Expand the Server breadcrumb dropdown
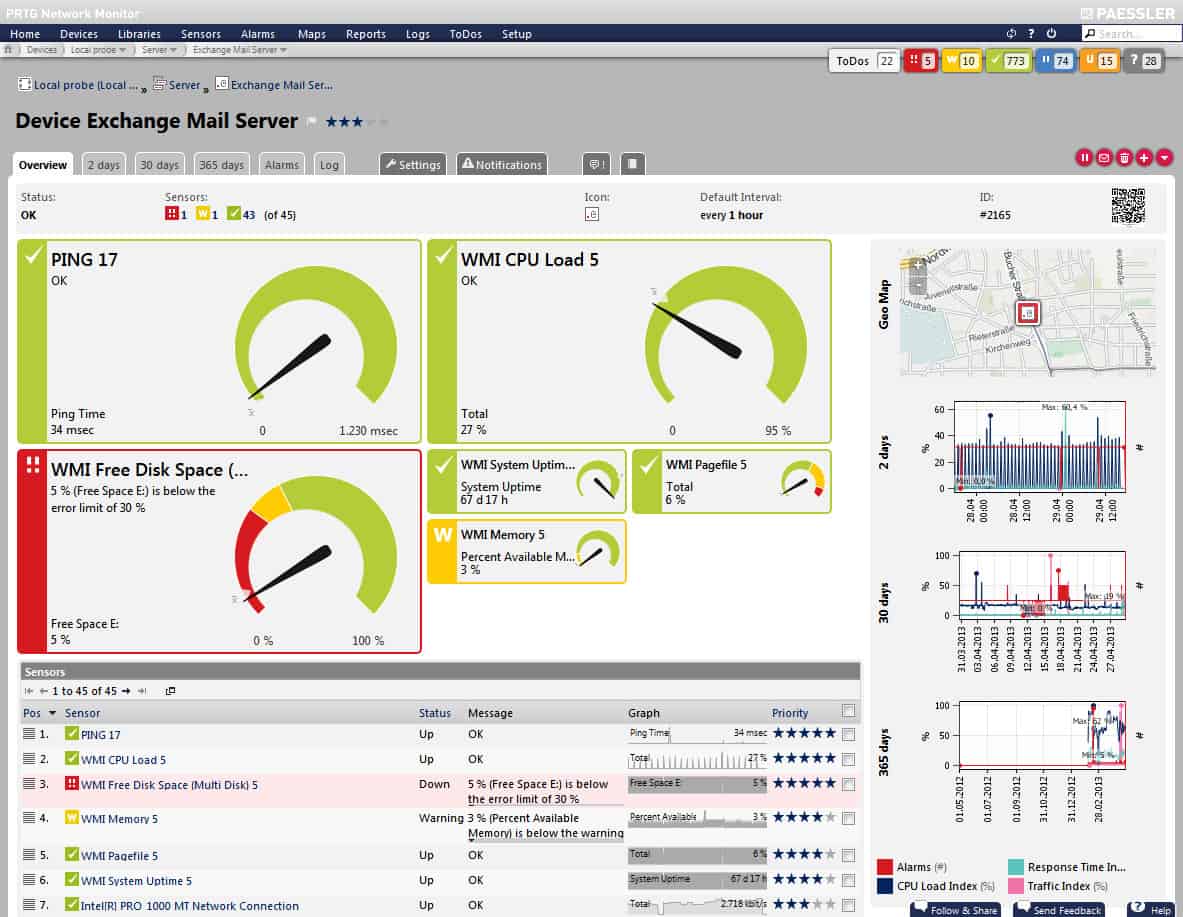Screen dimensions: 1183x917 pos(173,50)
